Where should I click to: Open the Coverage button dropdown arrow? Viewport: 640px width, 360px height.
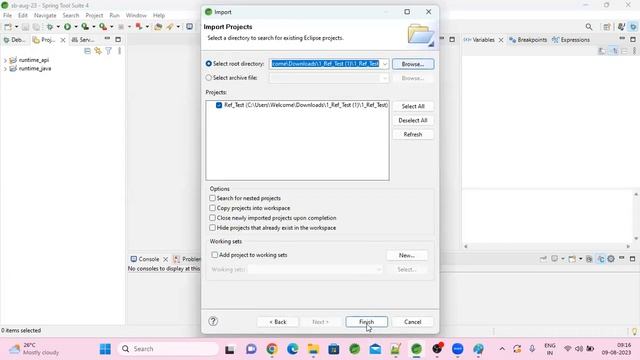[93, 27]
